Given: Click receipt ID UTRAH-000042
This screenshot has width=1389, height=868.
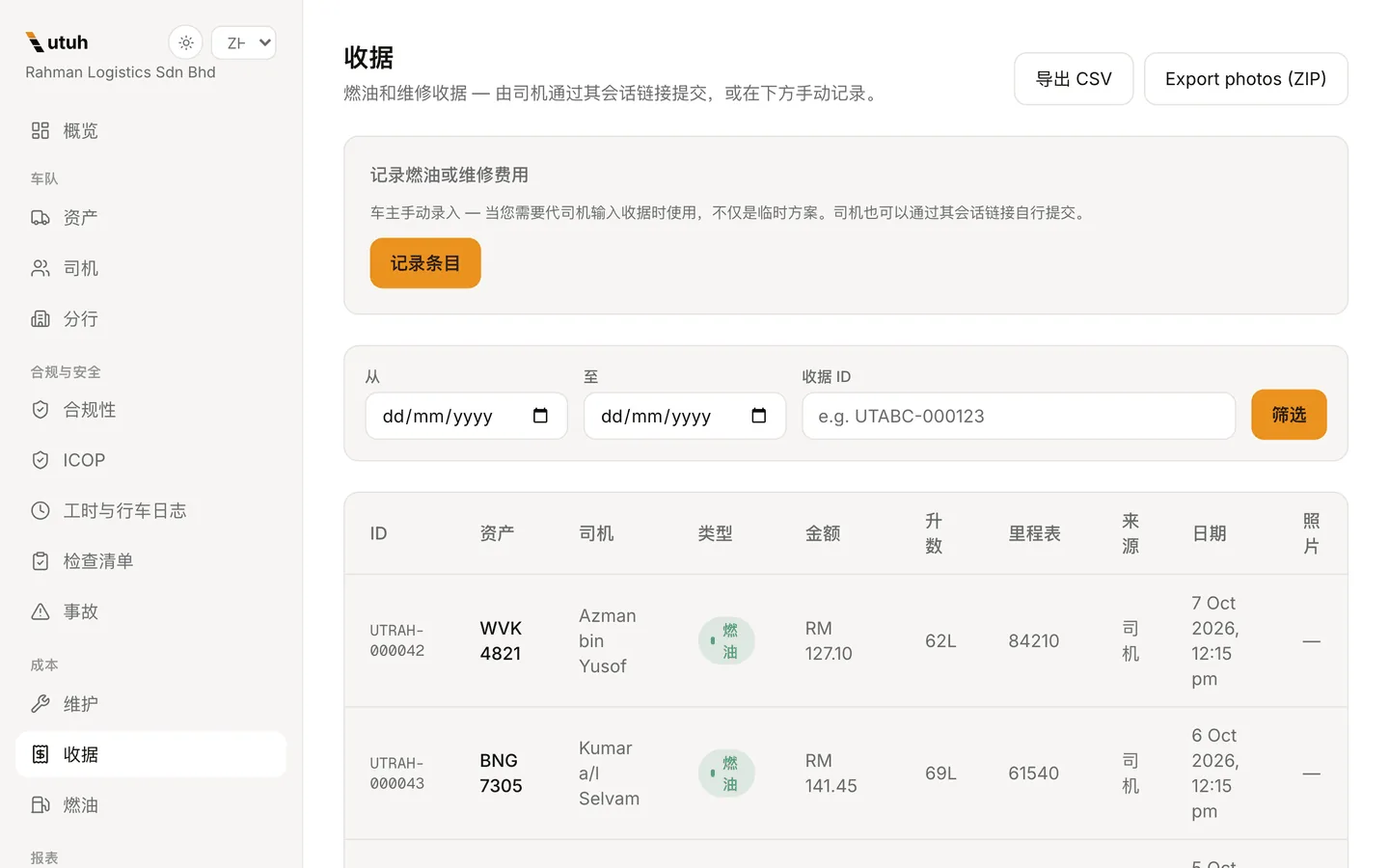Looking at the screenshot, I should point(397,640).
